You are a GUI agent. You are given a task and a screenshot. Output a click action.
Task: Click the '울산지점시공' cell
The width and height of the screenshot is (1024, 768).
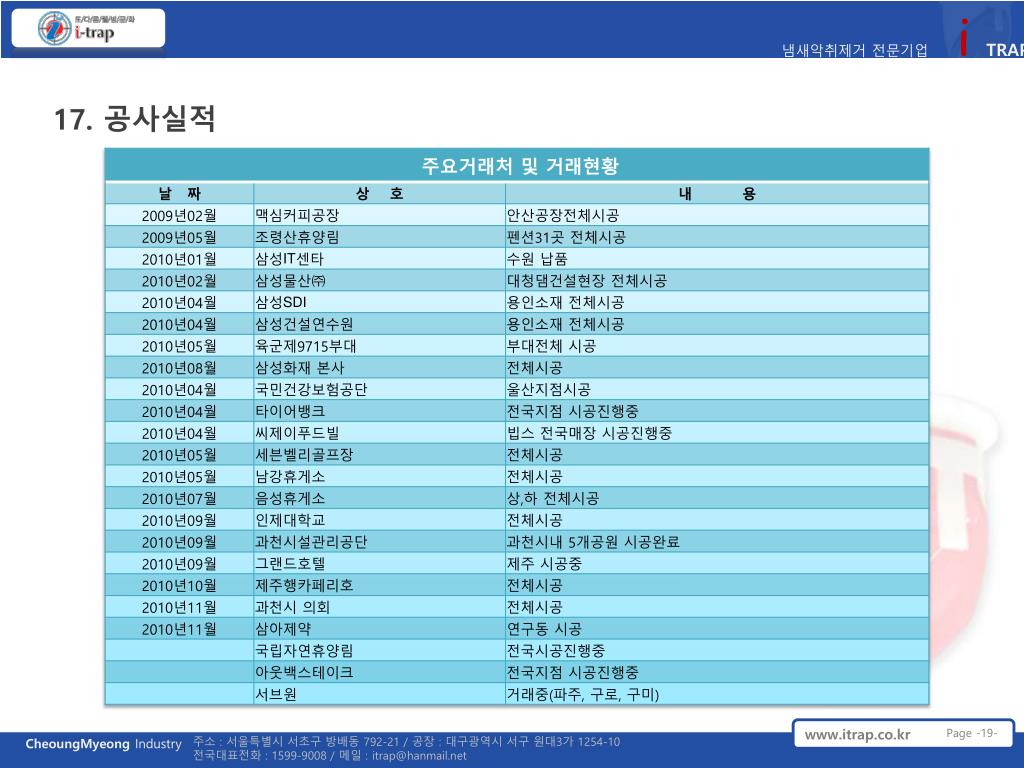[x=717, y=389]
